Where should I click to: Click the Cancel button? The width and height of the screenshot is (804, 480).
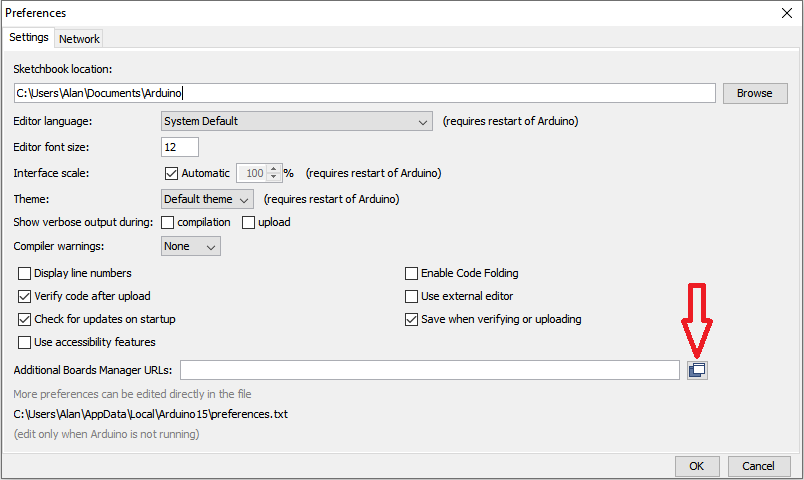[x=759, y=466]
